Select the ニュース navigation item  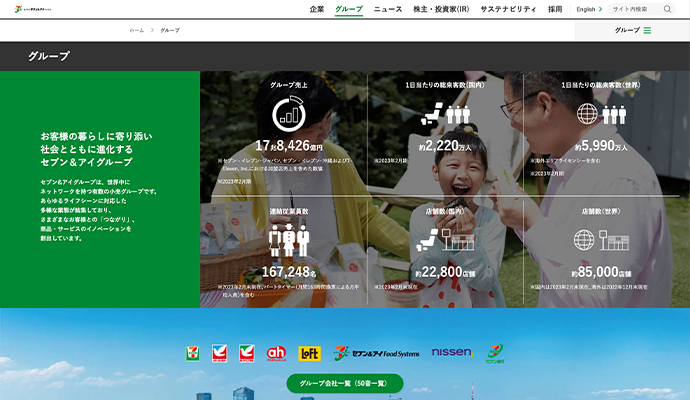tap(388, 9)
